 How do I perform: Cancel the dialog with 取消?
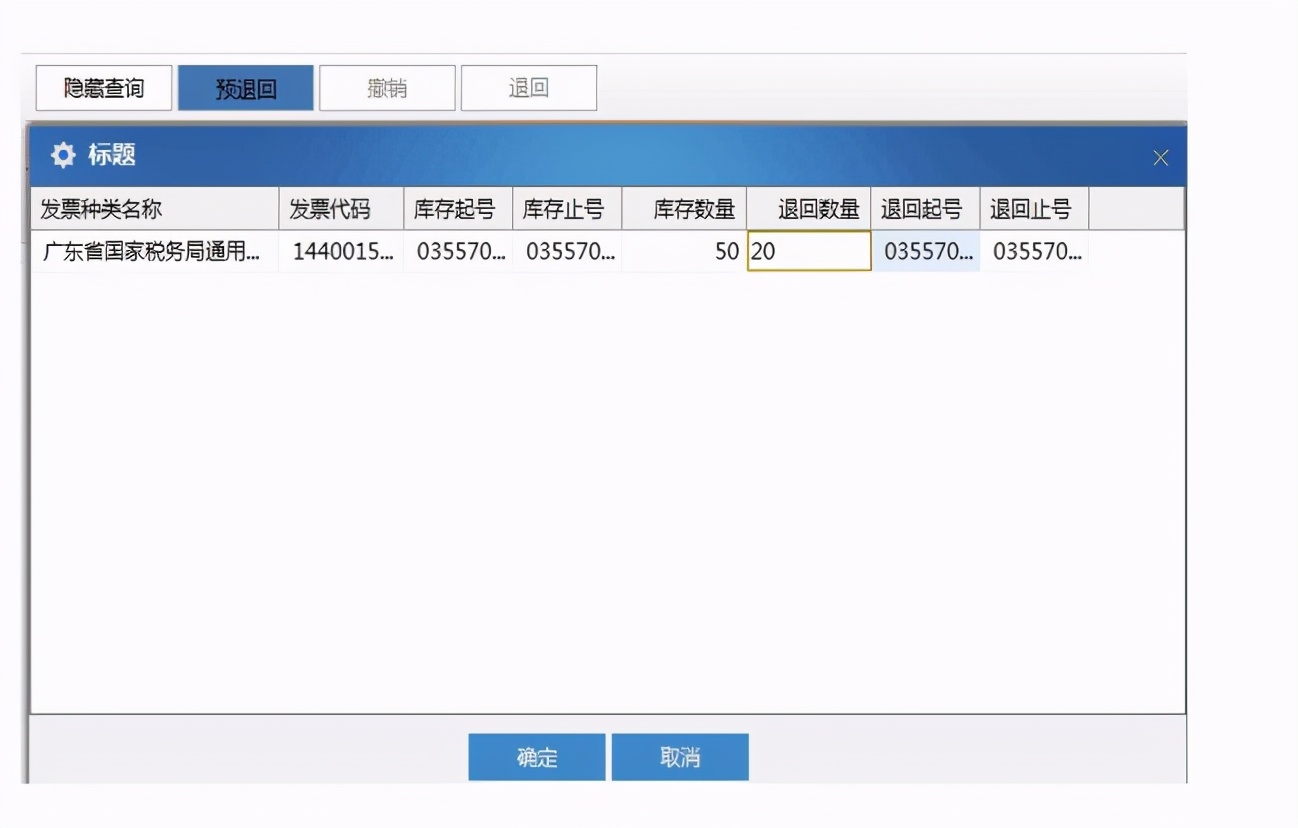(x=680, y=757)
